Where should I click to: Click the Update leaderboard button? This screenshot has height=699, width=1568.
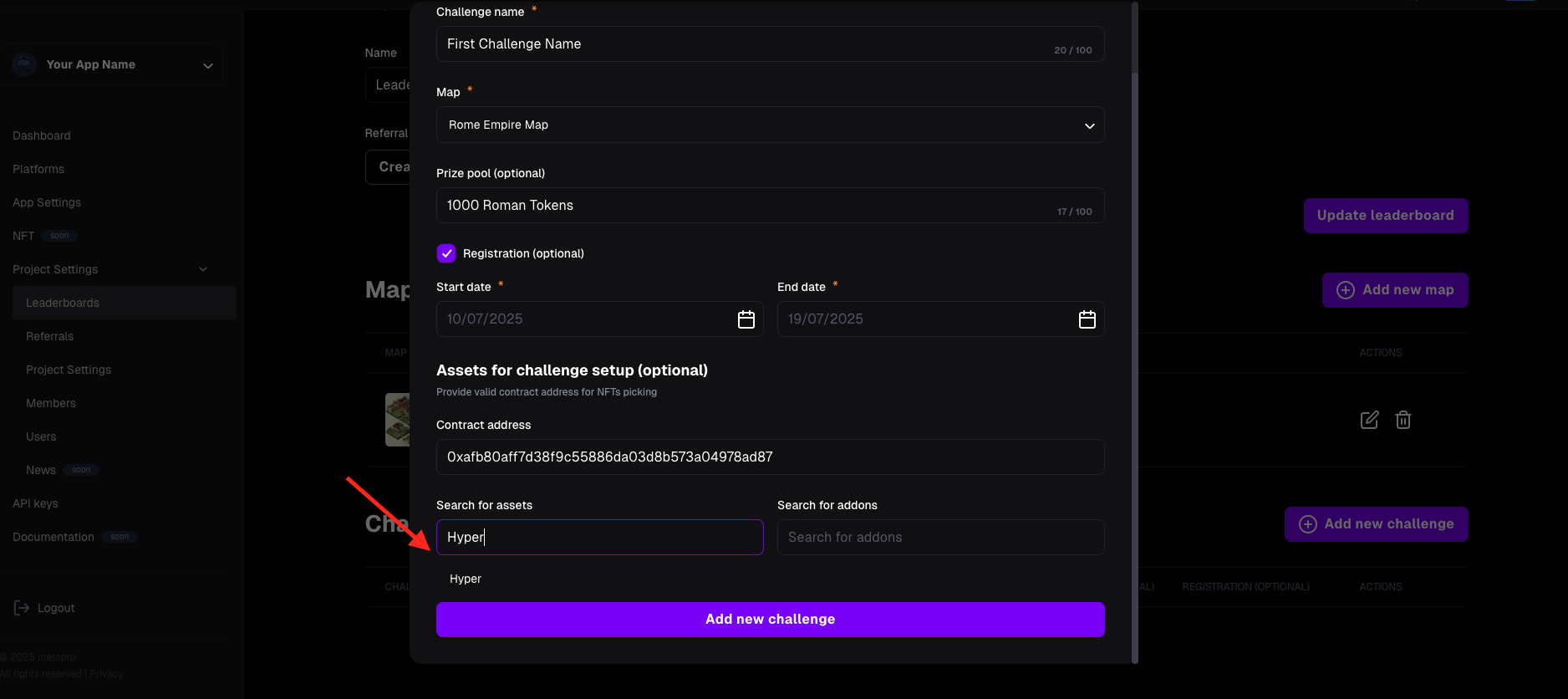(x=1386, y=216)
